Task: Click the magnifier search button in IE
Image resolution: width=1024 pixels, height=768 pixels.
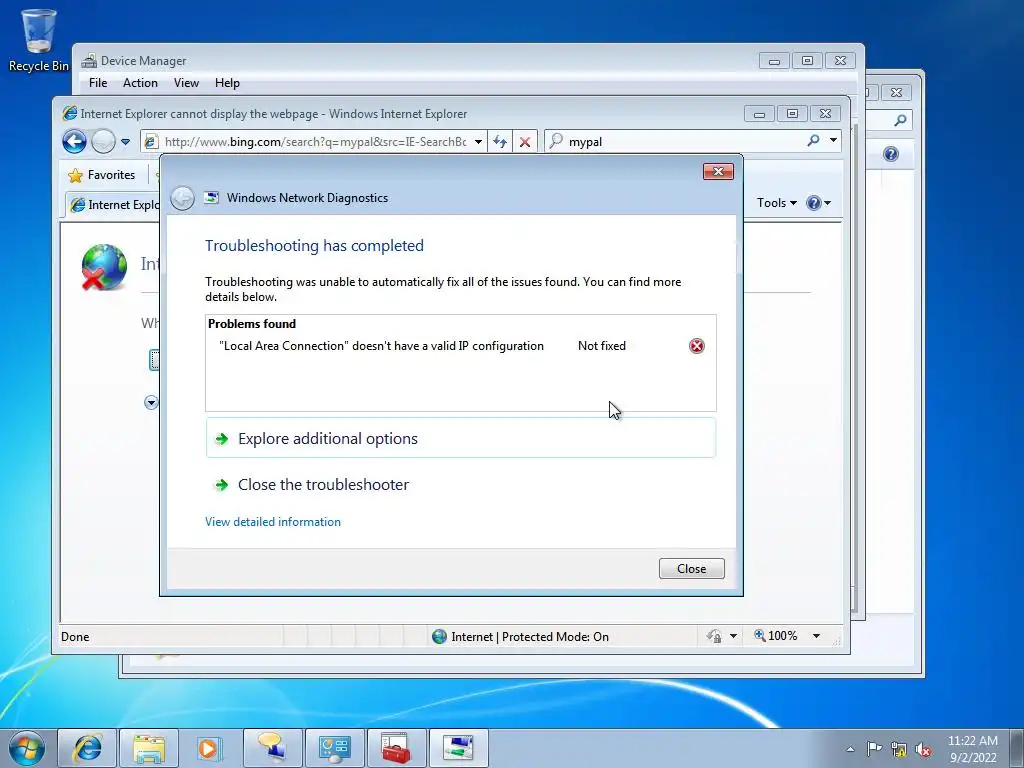Action: coord(813,140)
